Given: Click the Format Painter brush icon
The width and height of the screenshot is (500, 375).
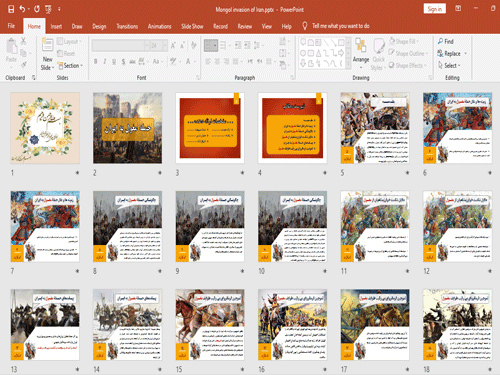Looking at the screenshot, I should 23,64.
